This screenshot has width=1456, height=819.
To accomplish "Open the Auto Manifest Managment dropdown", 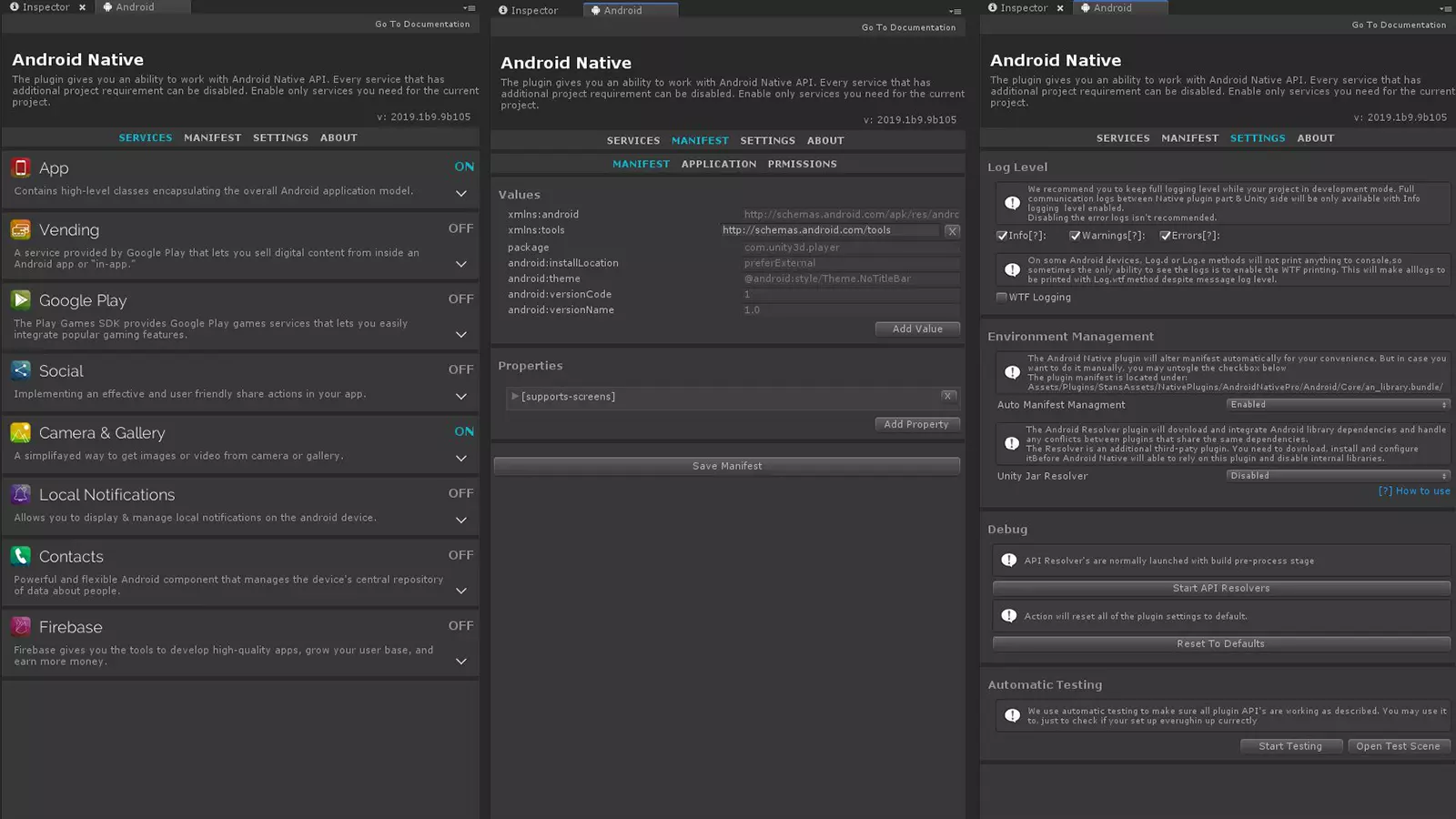I will [x=1338, y=405].
